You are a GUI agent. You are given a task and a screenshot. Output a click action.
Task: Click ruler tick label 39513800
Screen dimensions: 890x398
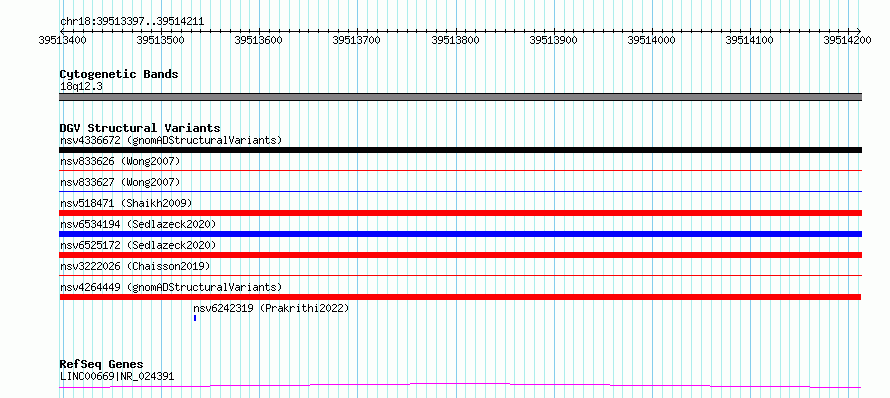455,40
